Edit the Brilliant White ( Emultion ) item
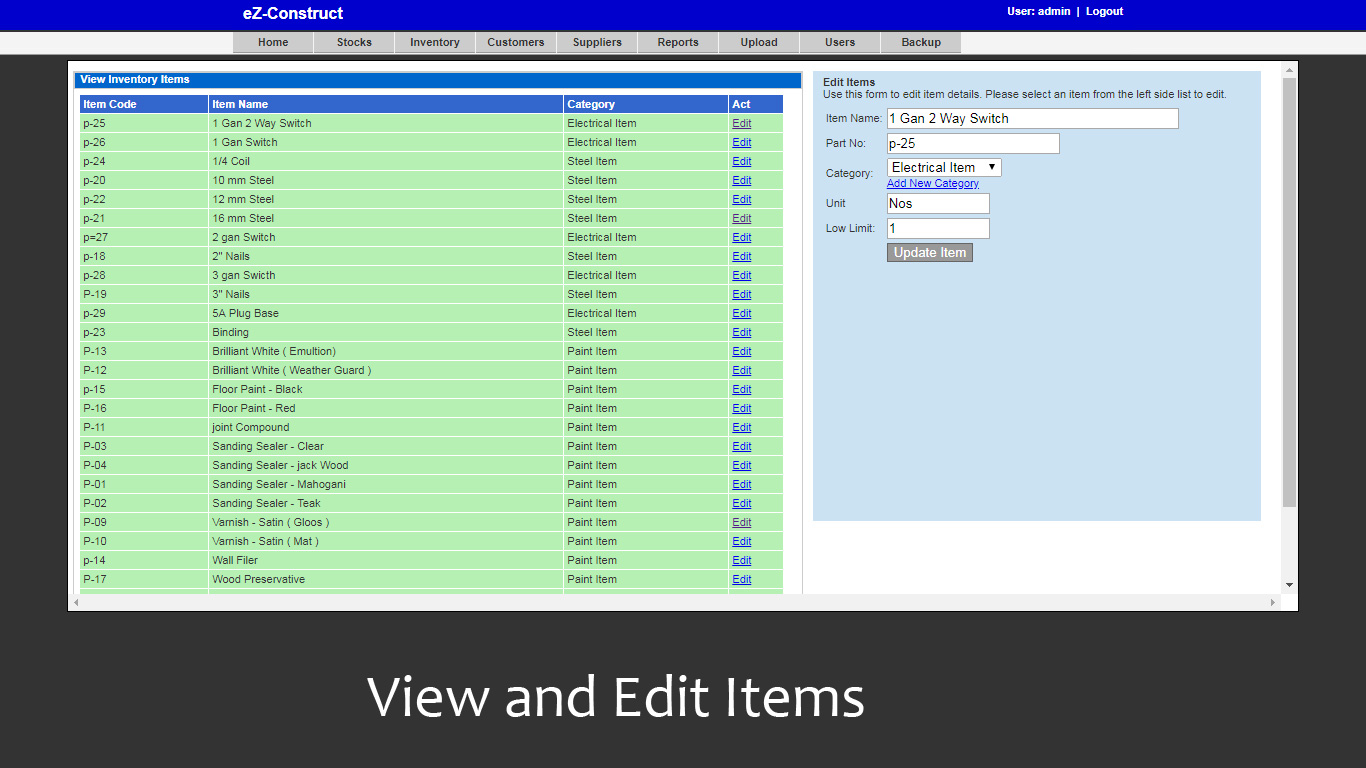This screenshot has width=1366, height=768. [741, 351]
